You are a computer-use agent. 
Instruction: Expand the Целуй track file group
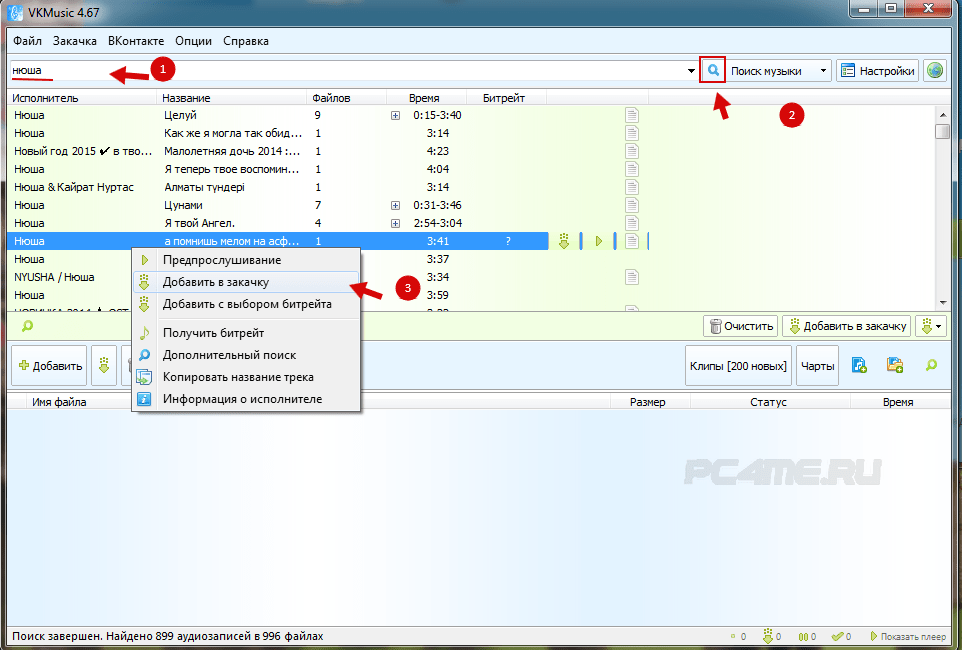point(395,115)
